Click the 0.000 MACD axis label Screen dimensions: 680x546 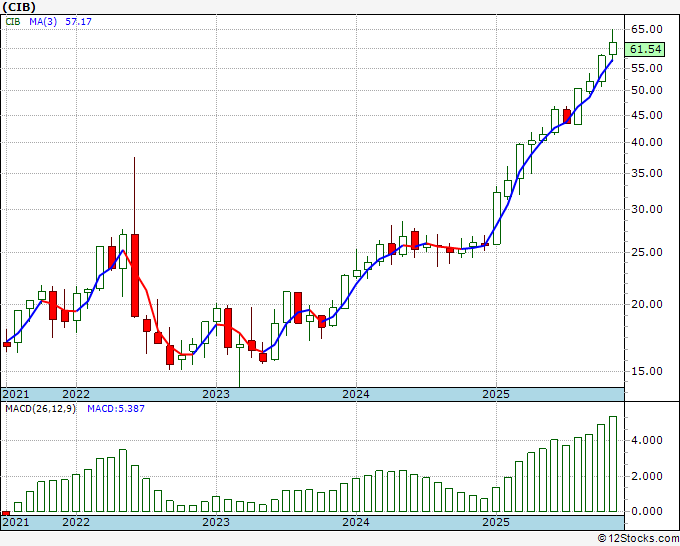647,511
